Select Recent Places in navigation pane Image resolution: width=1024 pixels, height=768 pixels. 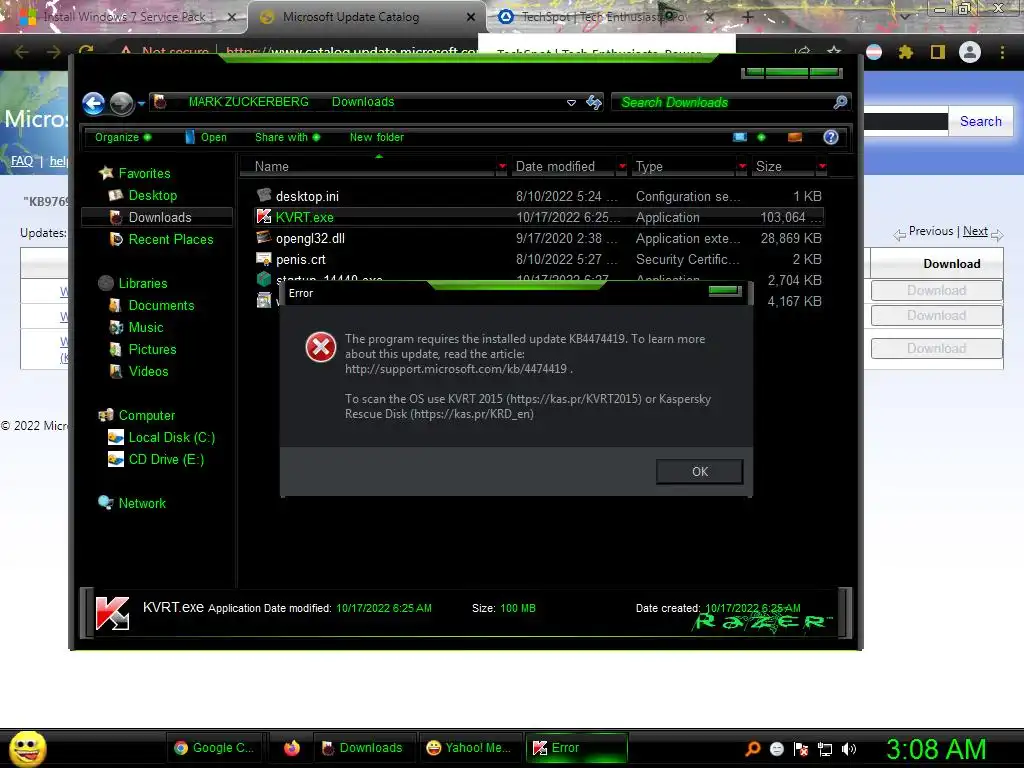click(x=161, y=240)
